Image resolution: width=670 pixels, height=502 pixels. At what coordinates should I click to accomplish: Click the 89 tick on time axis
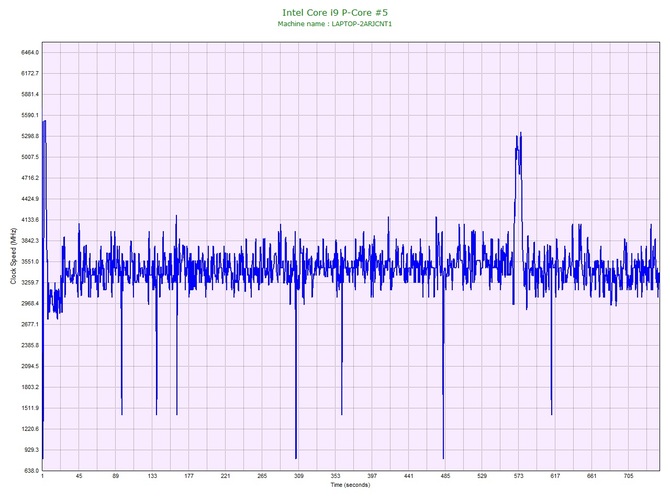click(115, 476)
